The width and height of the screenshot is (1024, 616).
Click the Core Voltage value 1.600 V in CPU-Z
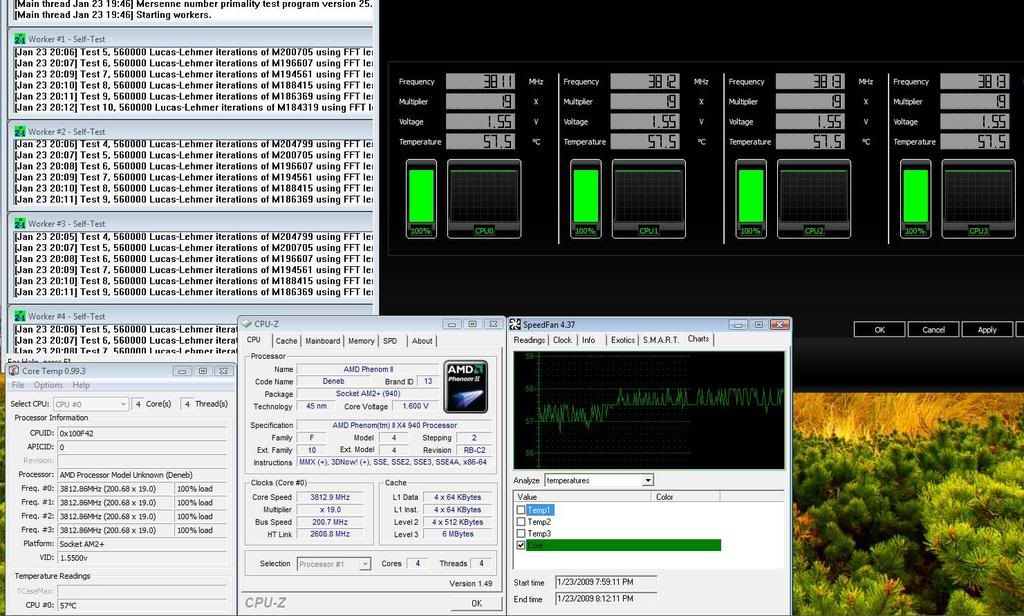point(415,406)
